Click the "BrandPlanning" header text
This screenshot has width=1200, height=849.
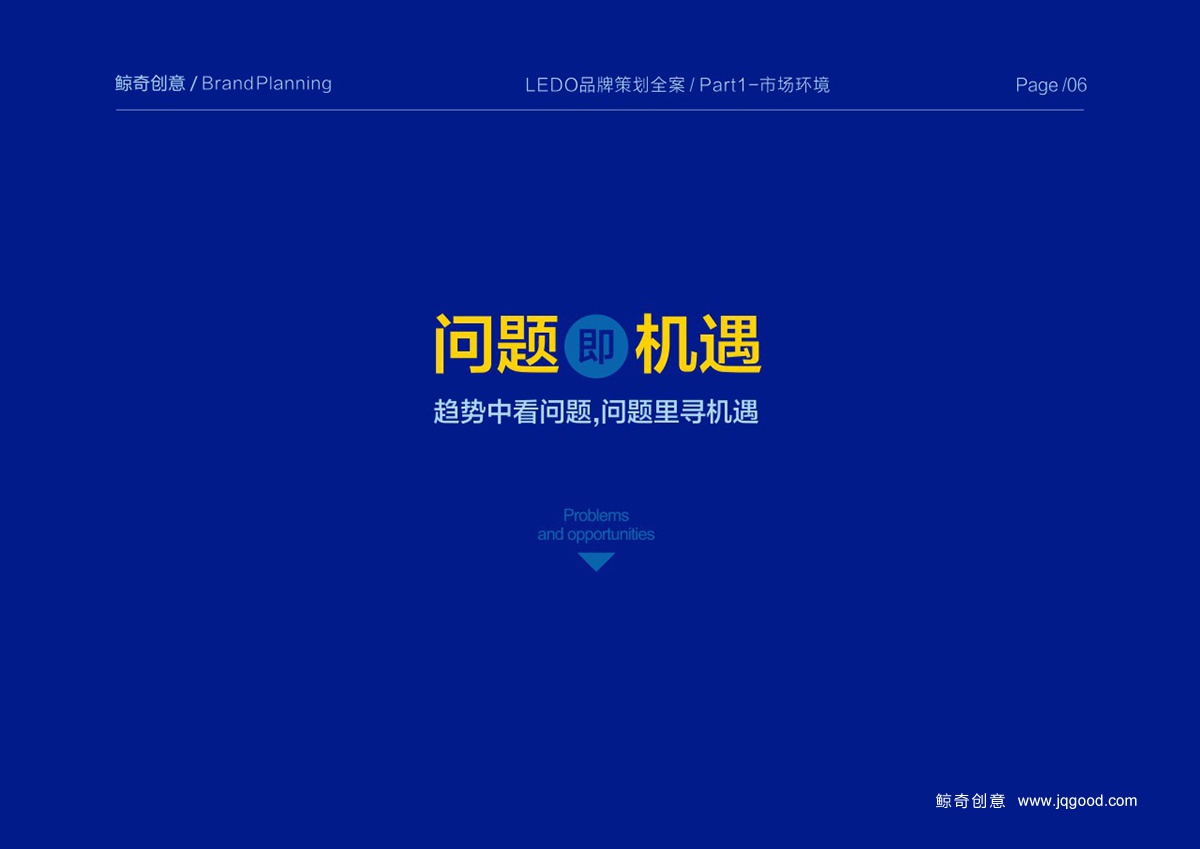[x=266, y=84]
